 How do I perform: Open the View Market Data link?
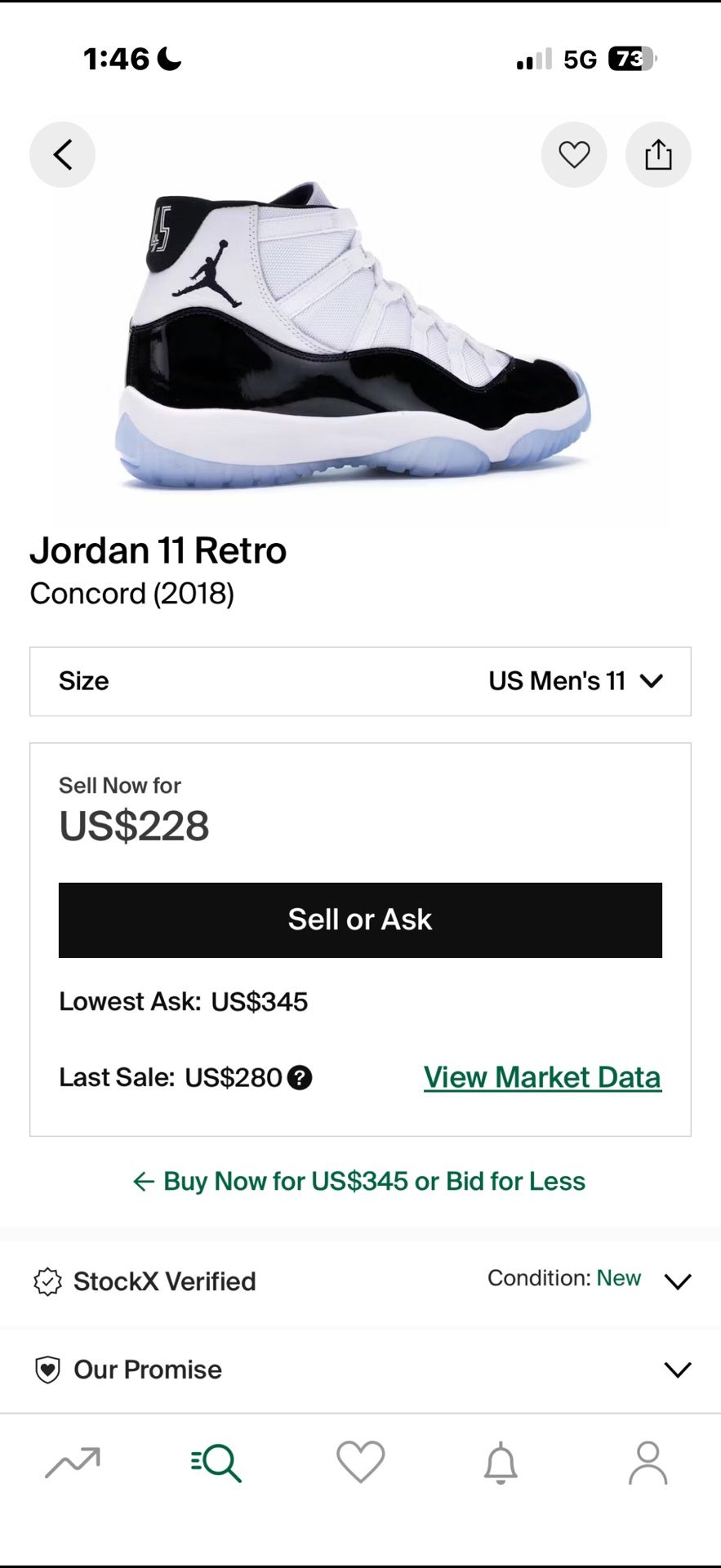542,1077
